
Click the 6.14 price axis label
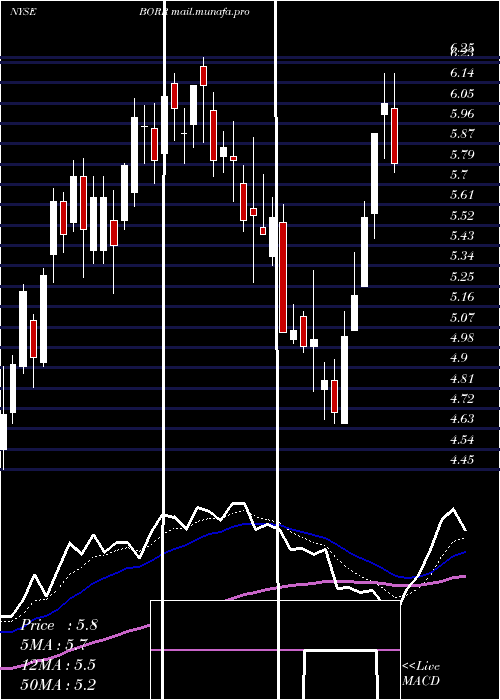(462, 73)
